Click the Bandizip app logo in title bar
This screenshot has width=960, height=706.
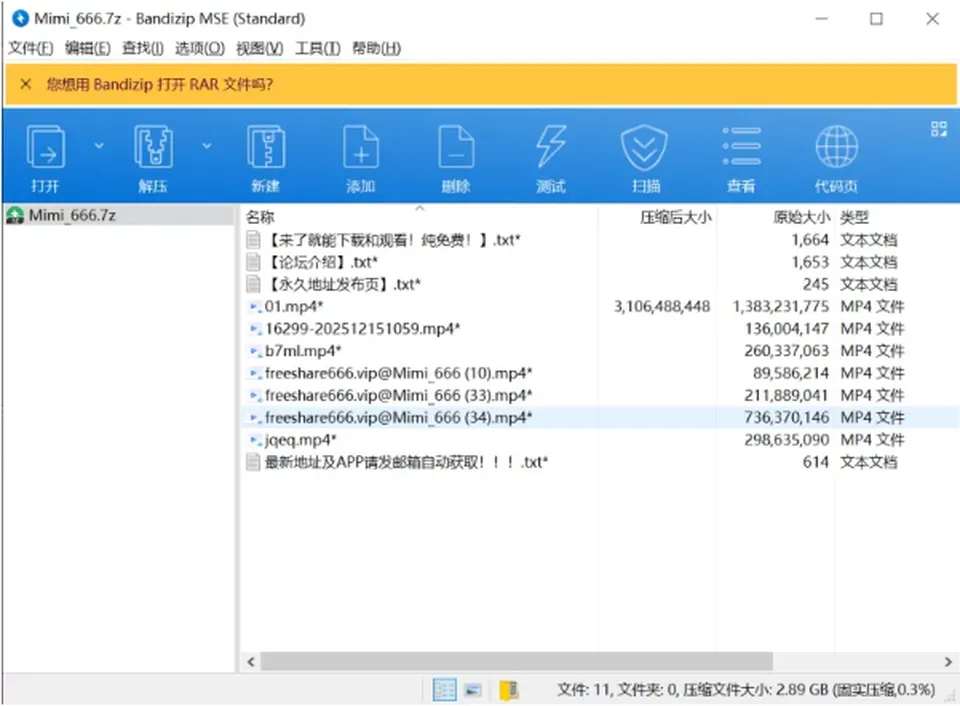[20, 19]
